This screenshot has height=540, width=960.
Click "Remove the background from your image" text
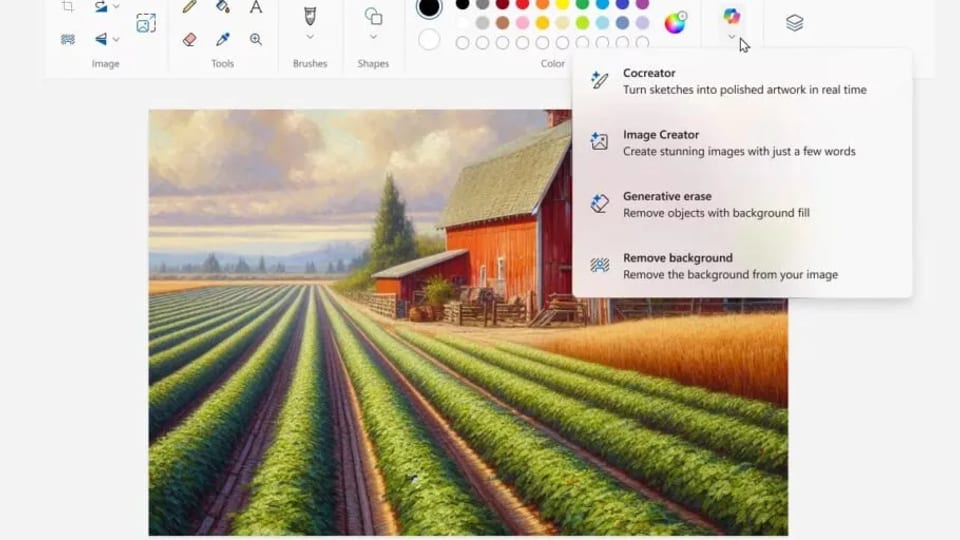(x=730, y=275)
